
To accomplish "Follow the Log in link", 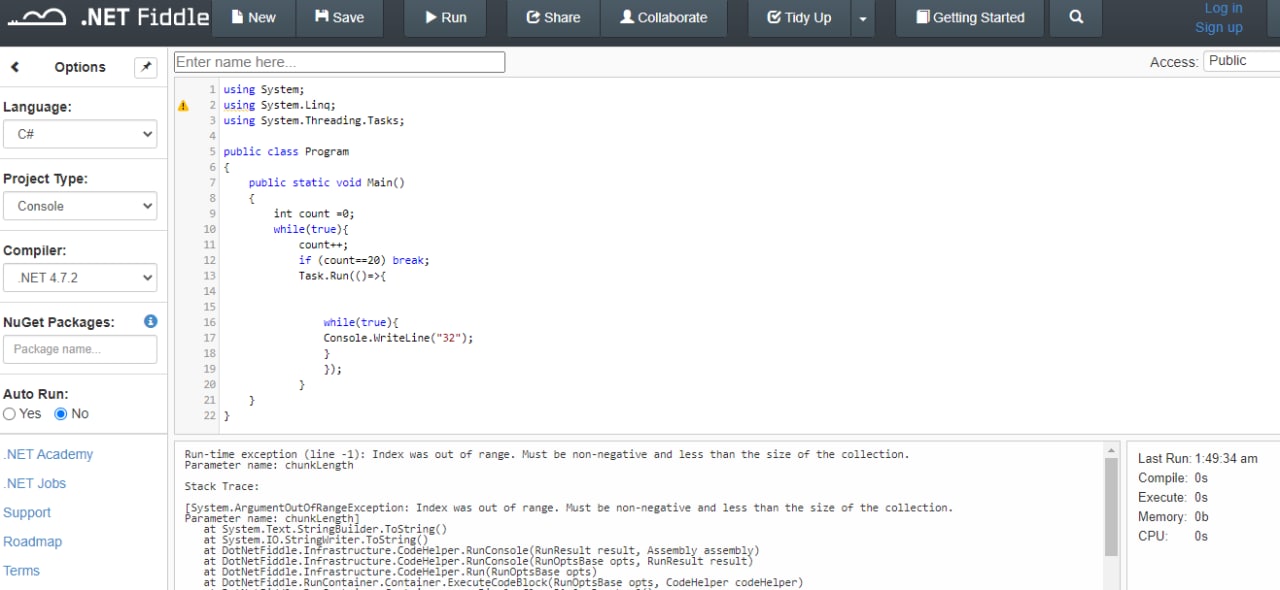I will click(x=1222, y=8).
